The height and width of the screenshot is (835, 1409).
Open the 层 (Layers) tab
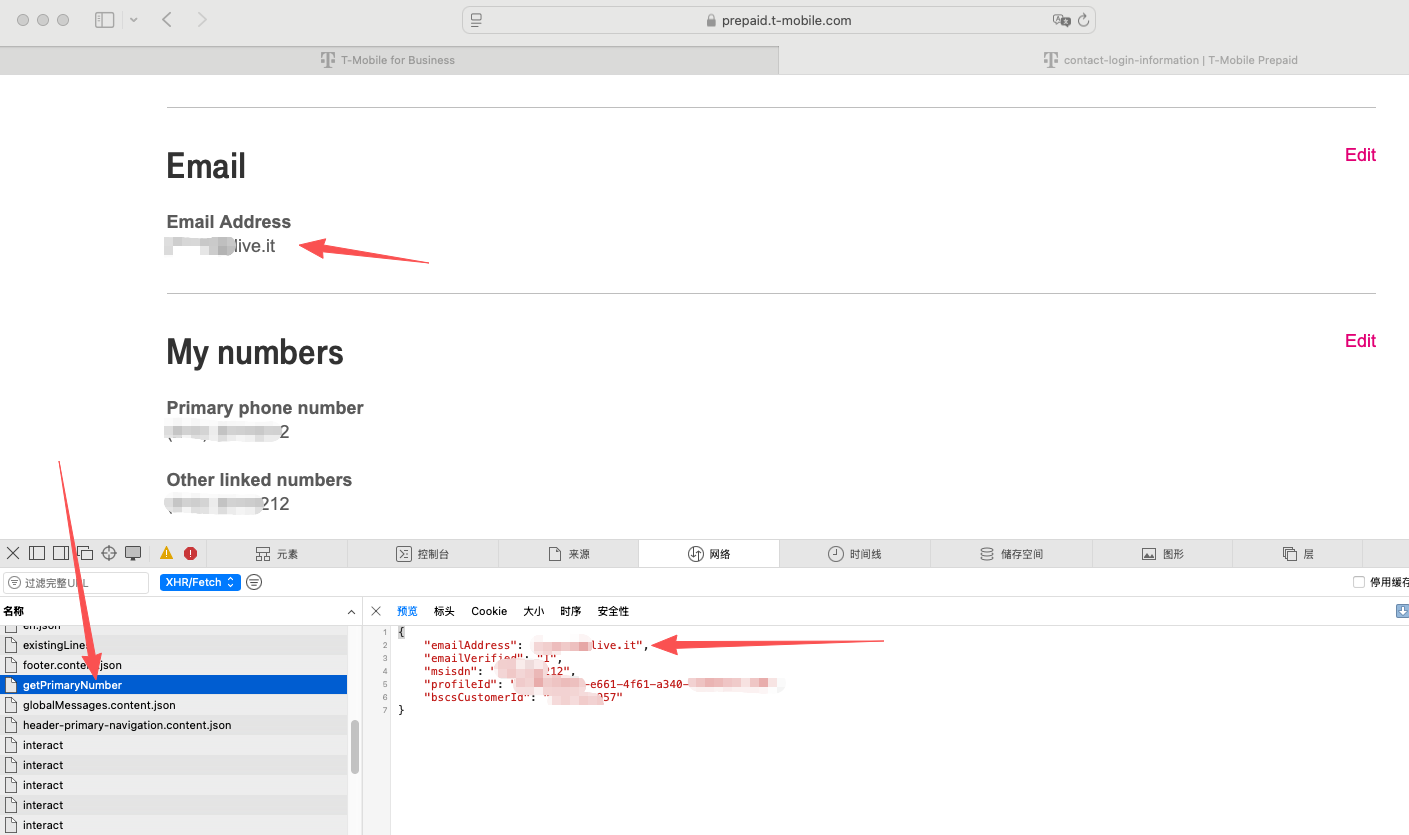1298,554
